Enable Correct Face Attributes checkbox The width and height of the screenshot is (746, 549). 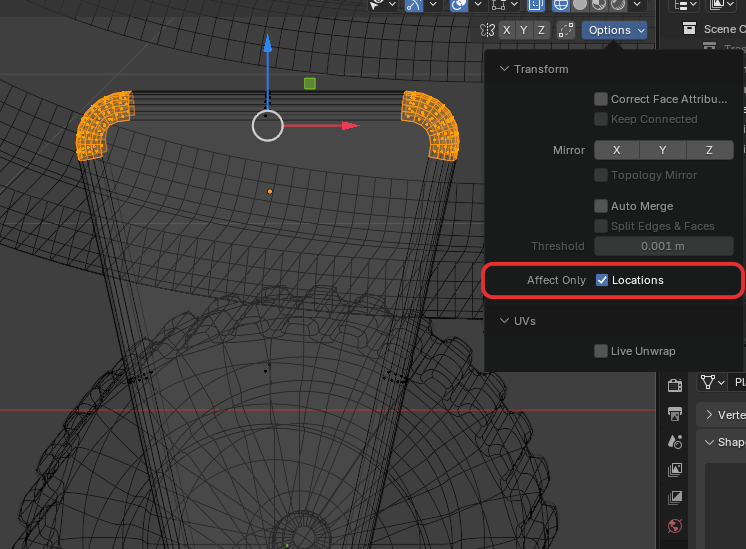pyautogui.click(x=601, y=99)
